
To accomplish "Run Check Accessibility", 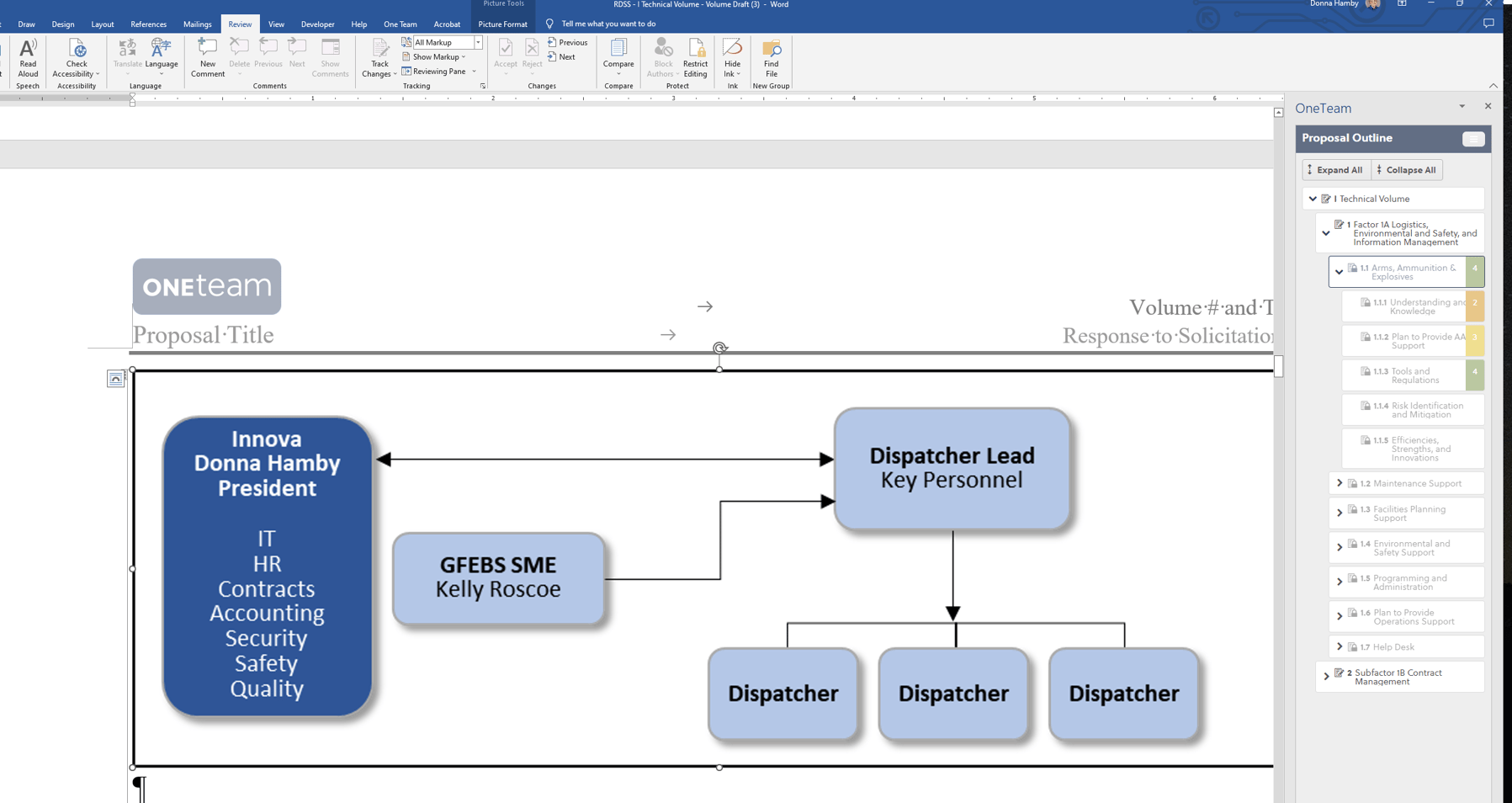I will tap(76, 59).
